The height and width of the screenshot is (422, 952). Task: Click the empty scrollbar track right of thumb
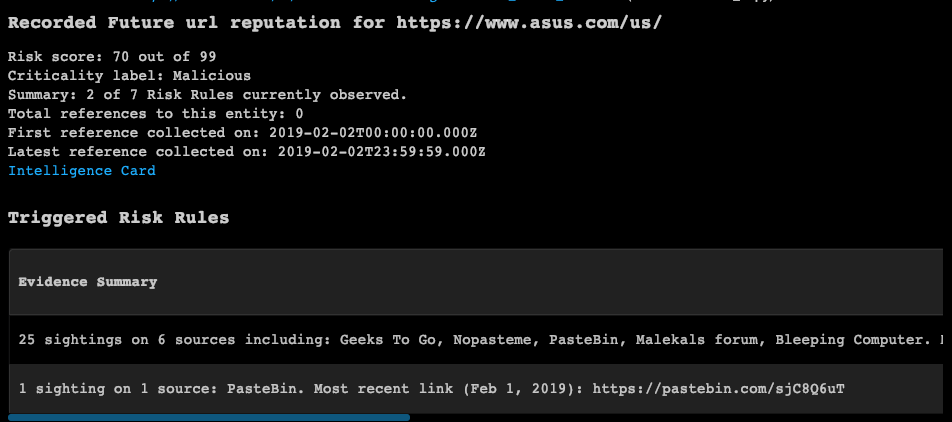pyautogui.click(x=680, y=417)
